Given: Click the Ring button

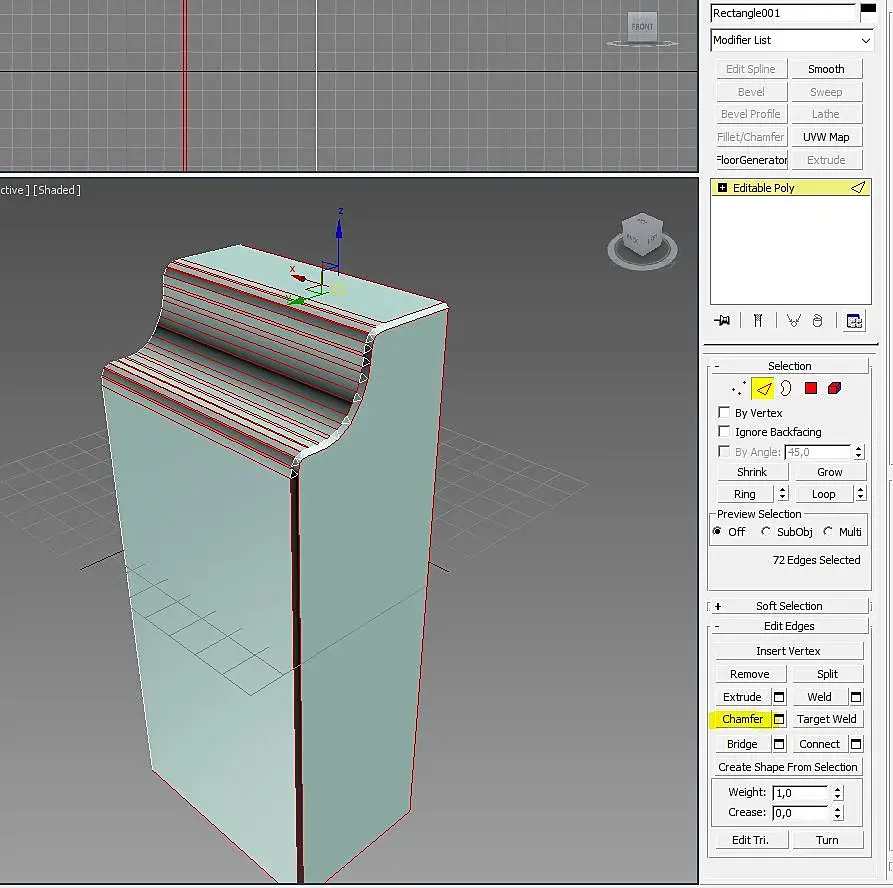Looking at the screenshot, I should [x=744, y=494].
